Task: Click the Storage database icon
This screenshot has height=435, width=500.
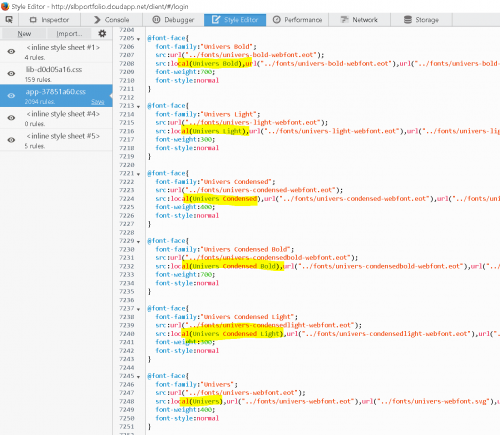Action: (x=408, y=20)
